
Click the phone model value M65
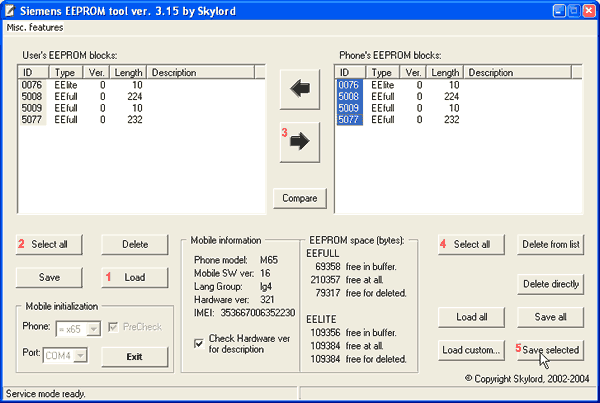tap(269, 260)
